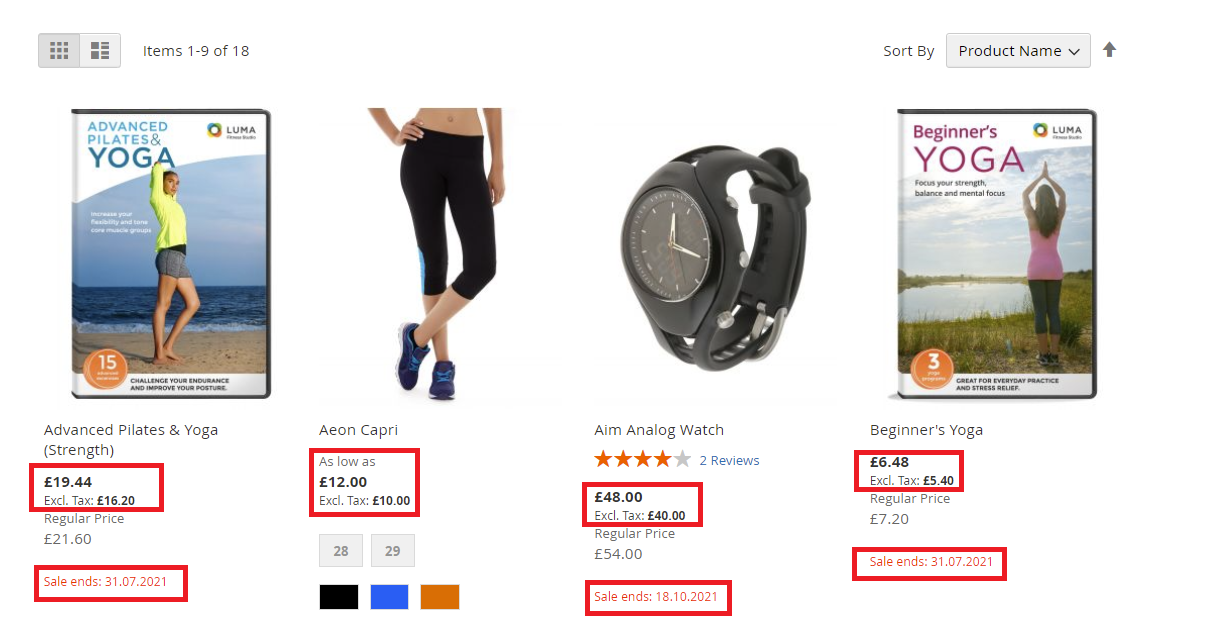
Task: Click the Advanced Pilates & Yoga DVD image
Action: click(x=170, y=254)
